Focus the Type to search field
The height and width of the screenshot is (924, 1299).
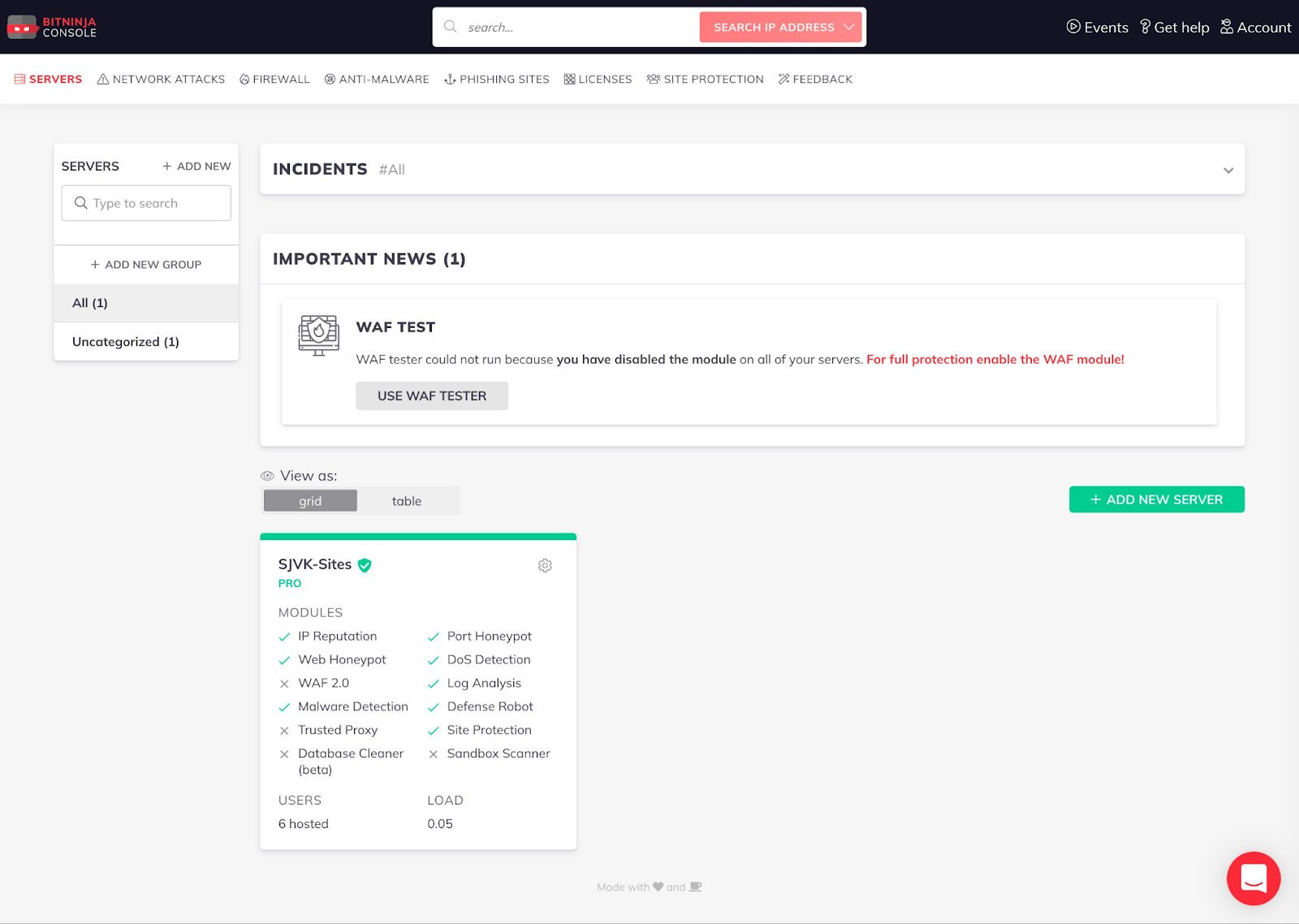pyautogui.click(x=146, y=203)
